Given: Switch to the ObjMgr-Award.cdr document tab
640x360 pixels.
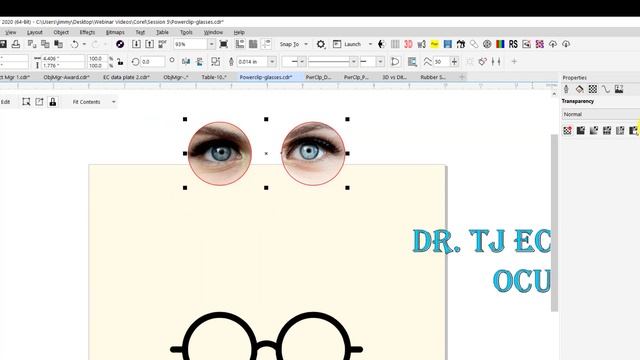Looking at the screenshot, I should tap(67, 77).
